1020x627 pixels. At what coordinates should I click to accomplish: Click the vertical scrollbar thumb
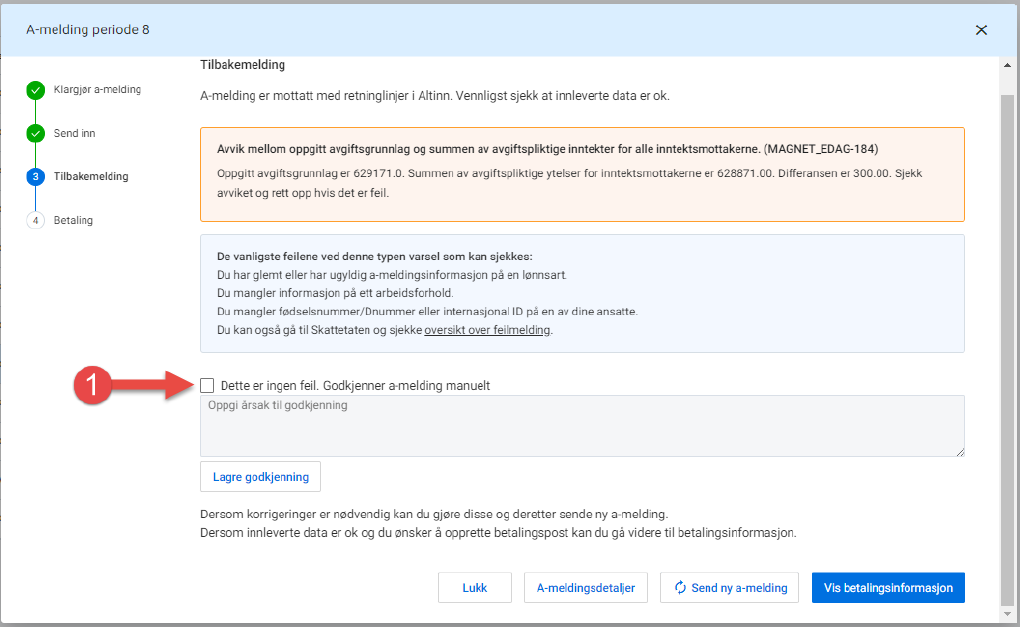coord(1008,340)
